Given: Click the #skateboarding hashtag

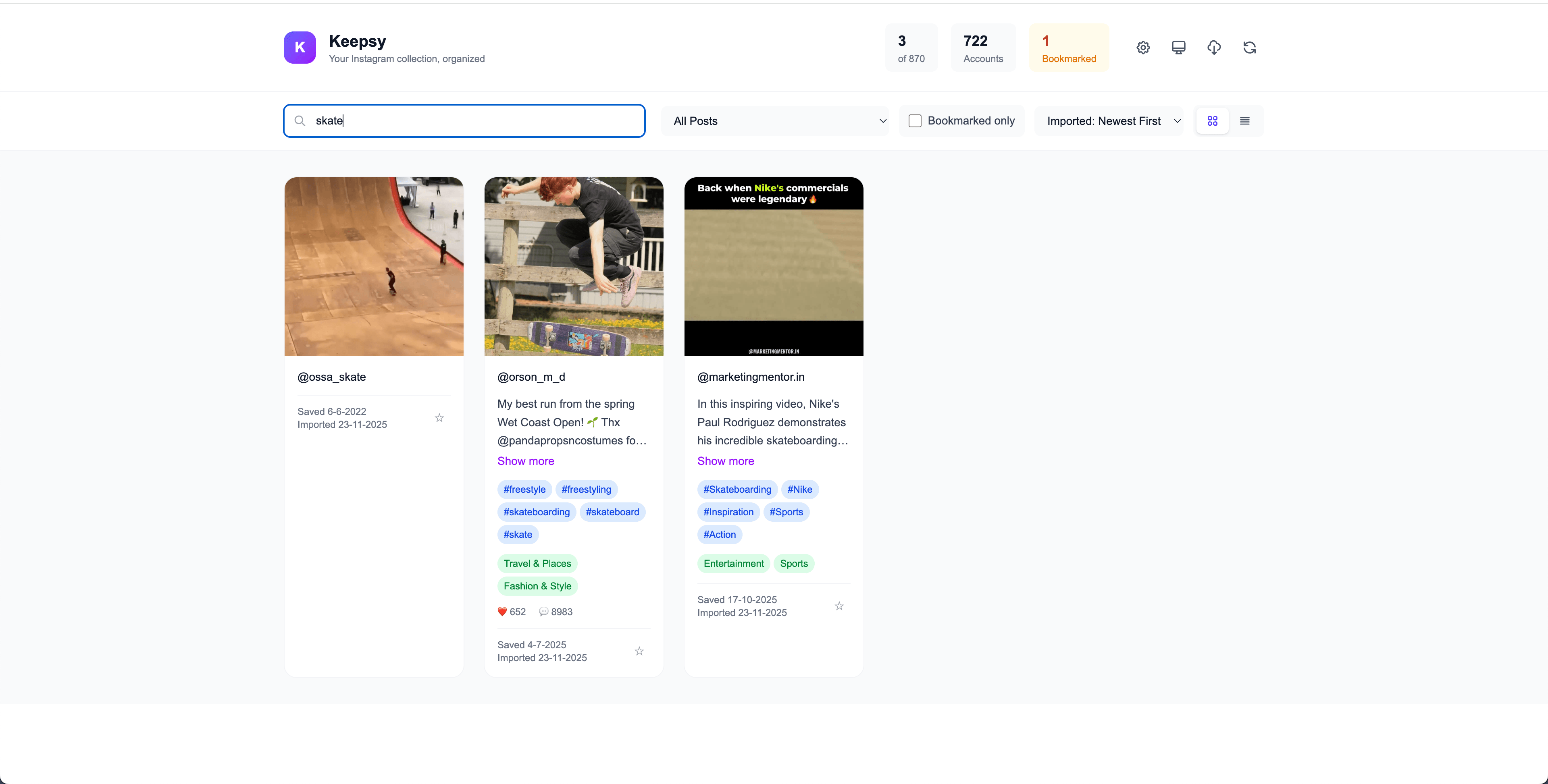Looking at the screenshot, I should point(537,512).
